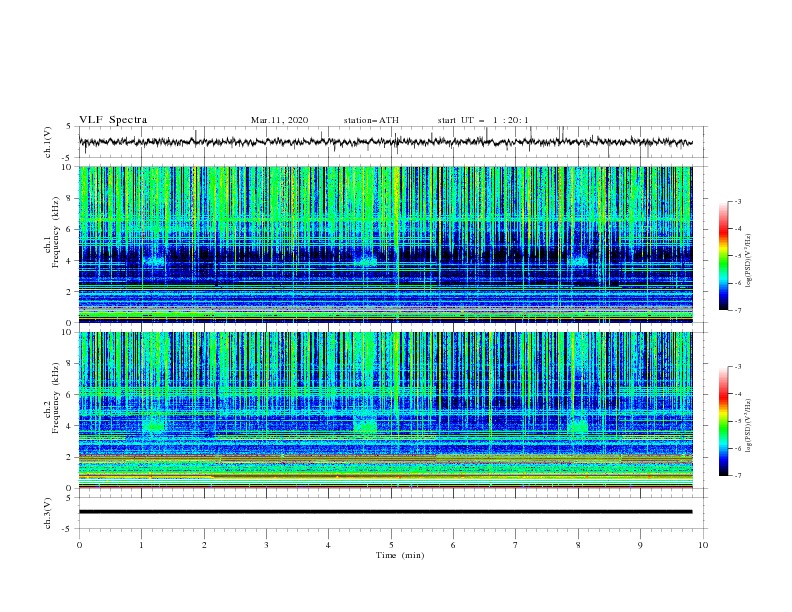Click the lower PSD color scale bar
Viewport: 792px width, 612px height.
724,421
